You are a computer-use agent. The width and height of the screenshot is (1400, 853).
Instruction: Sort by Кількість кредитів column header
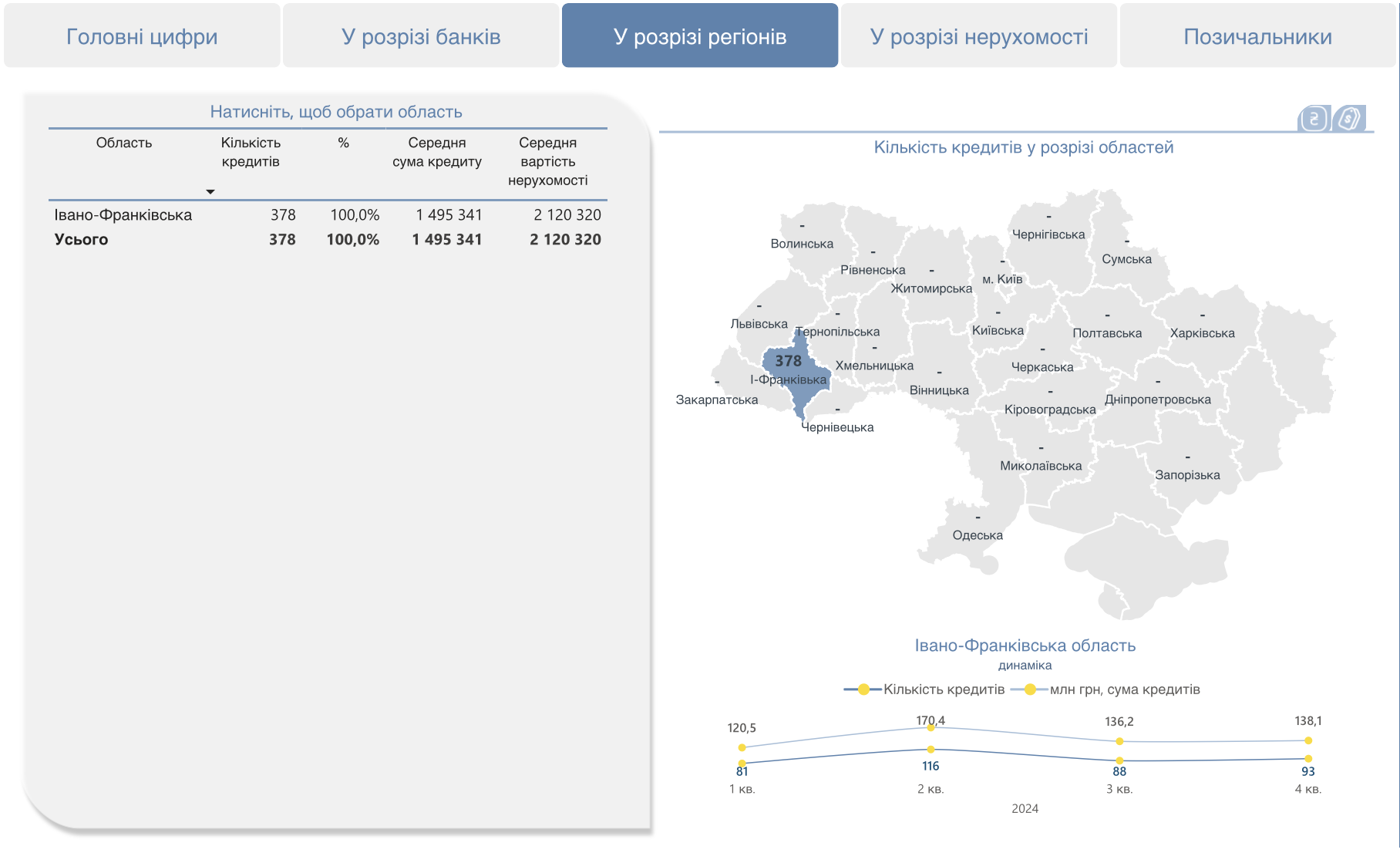coord(251,152)
